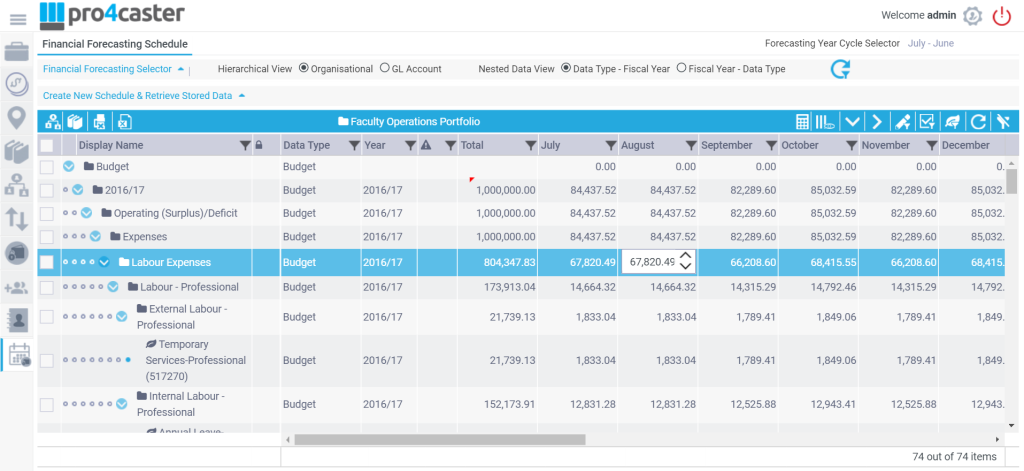Decrease the August value with spinner down
This screenshot has height=471, width=1024.
click(686, 267)
